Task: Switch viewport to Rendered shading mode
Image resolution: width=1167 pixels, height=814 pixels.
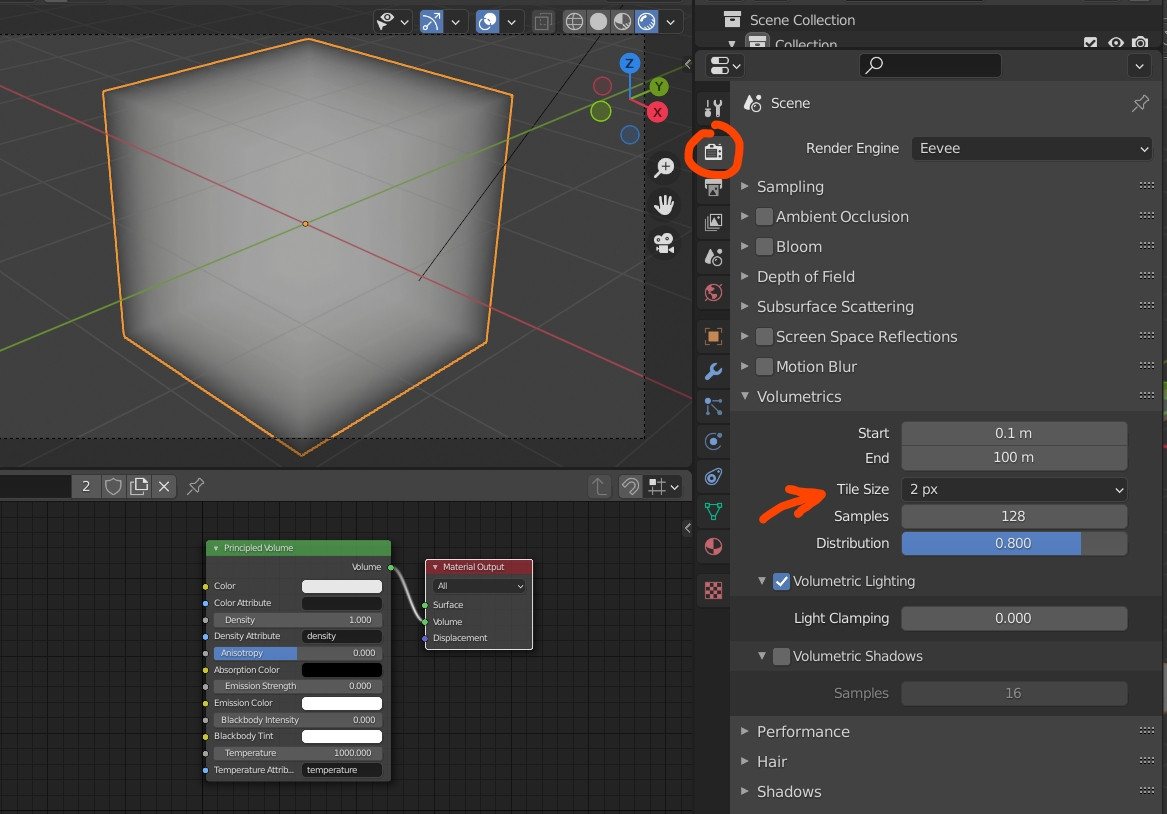Action: tap(645, 21)
